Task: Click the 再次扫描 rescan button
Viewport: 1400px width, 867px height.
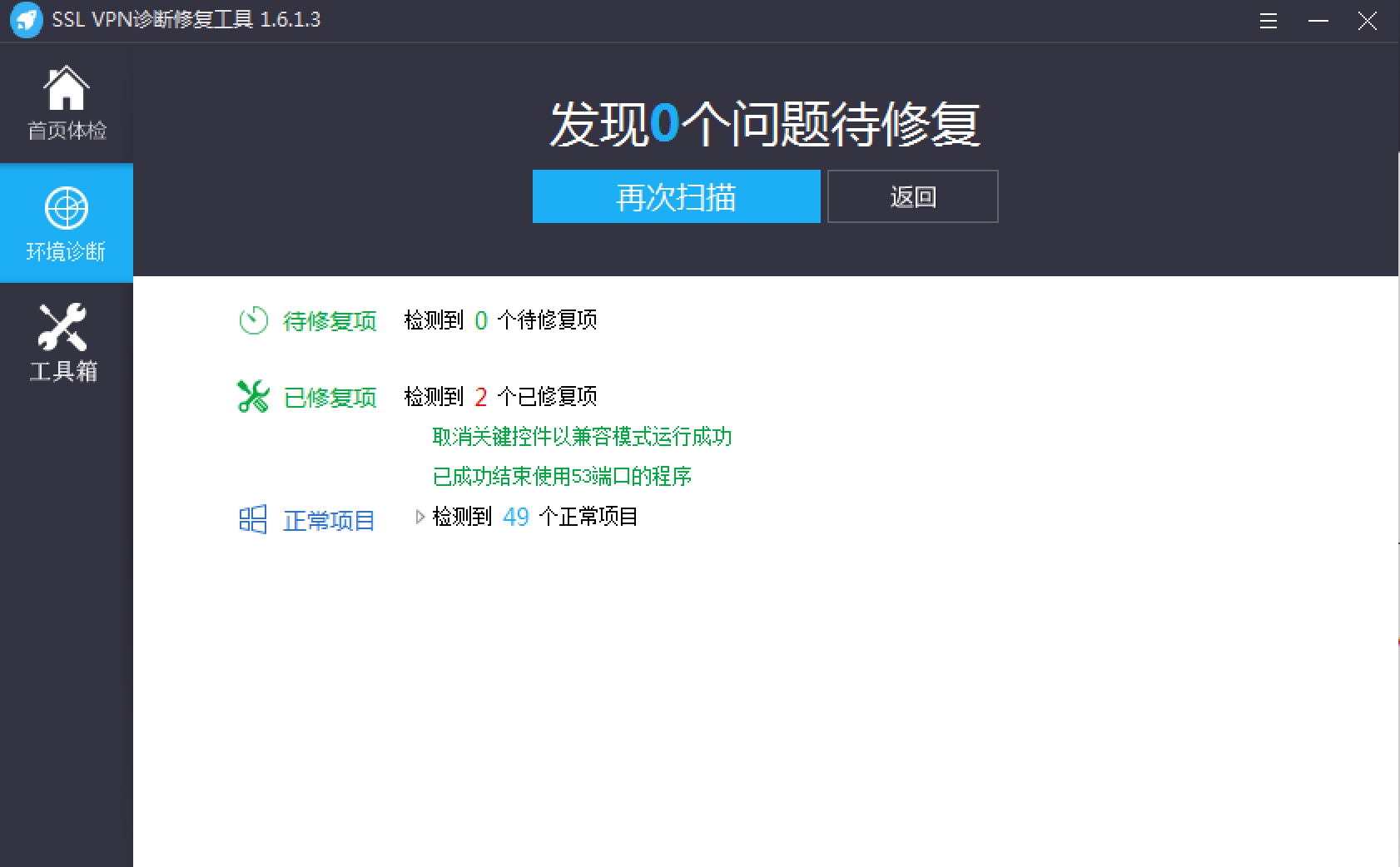Action: (676, 196)
